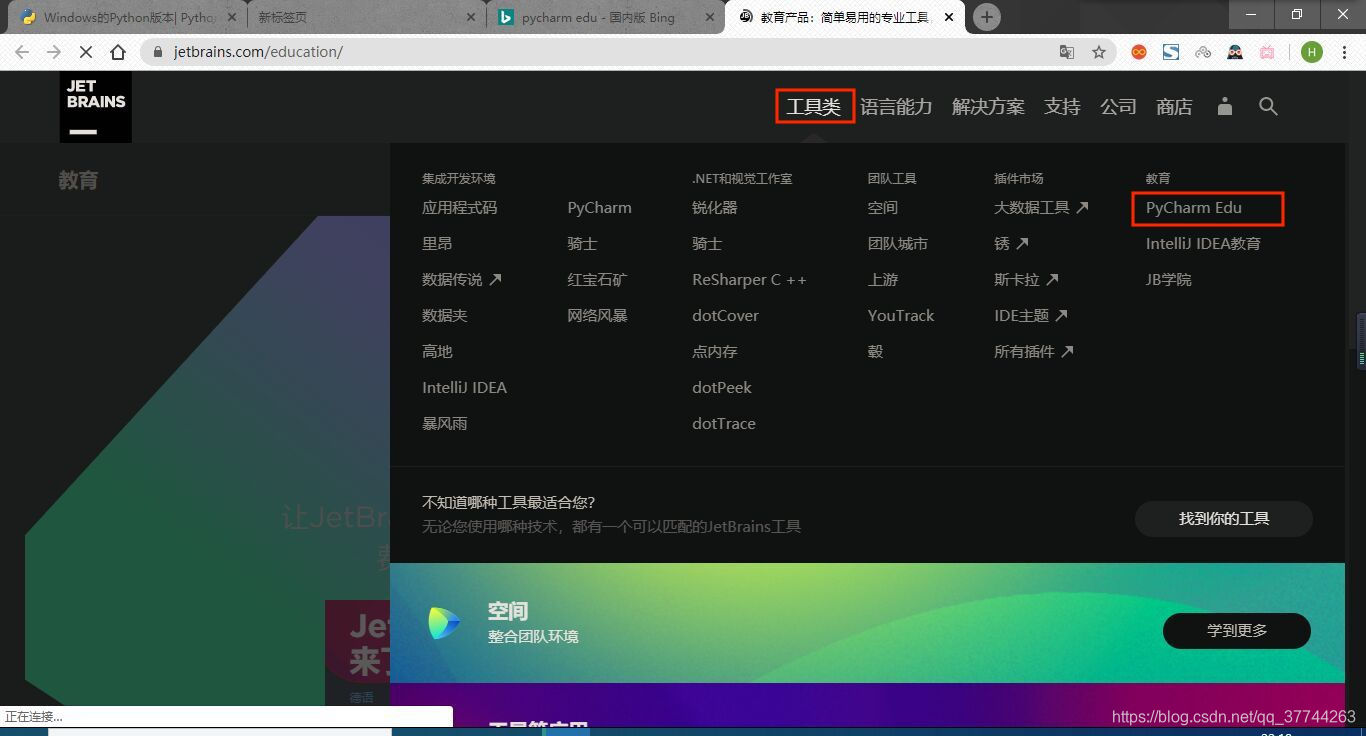Click the Space logo icon in the banner
The width and height of the screenshot is (1366, 736).
[x=443, y=624]
